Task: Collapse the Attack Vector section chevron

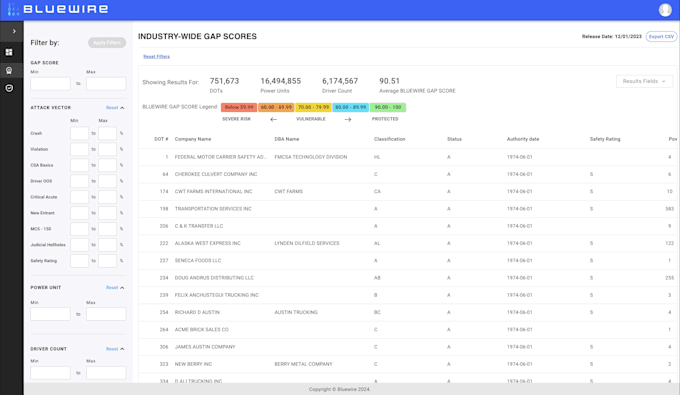Action: pyautogui.click(x=122, y=108)
